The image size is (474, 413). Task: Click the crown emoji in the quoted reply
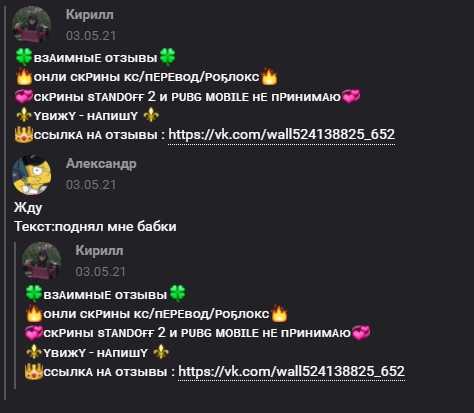point(34,371)
